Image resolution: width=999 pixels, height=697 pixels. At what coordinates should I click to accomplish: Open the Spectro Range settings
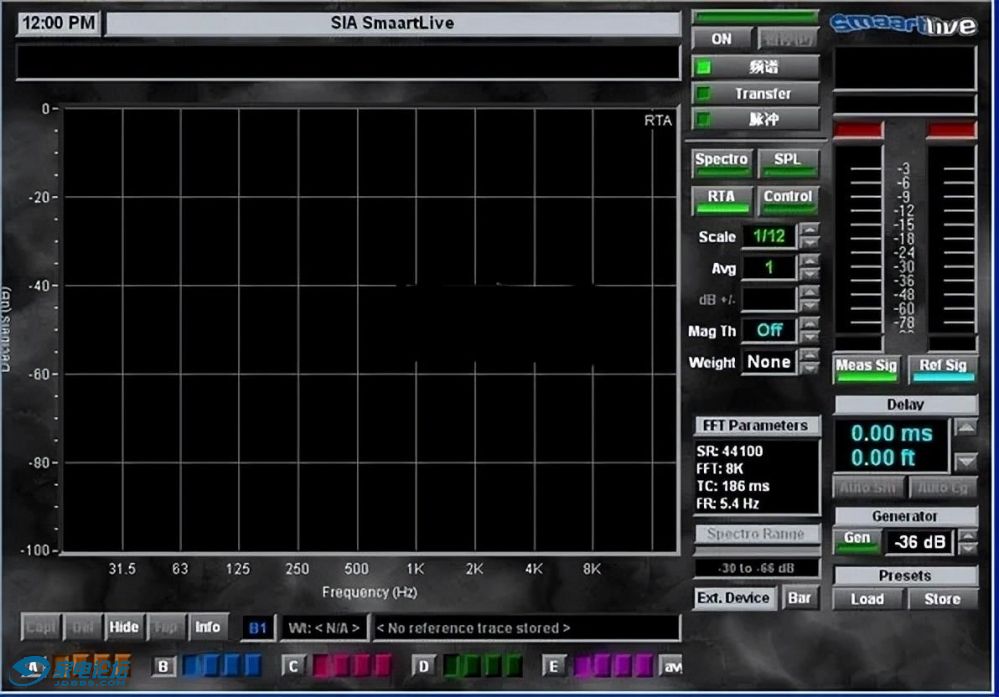click(x=756, y=534)
